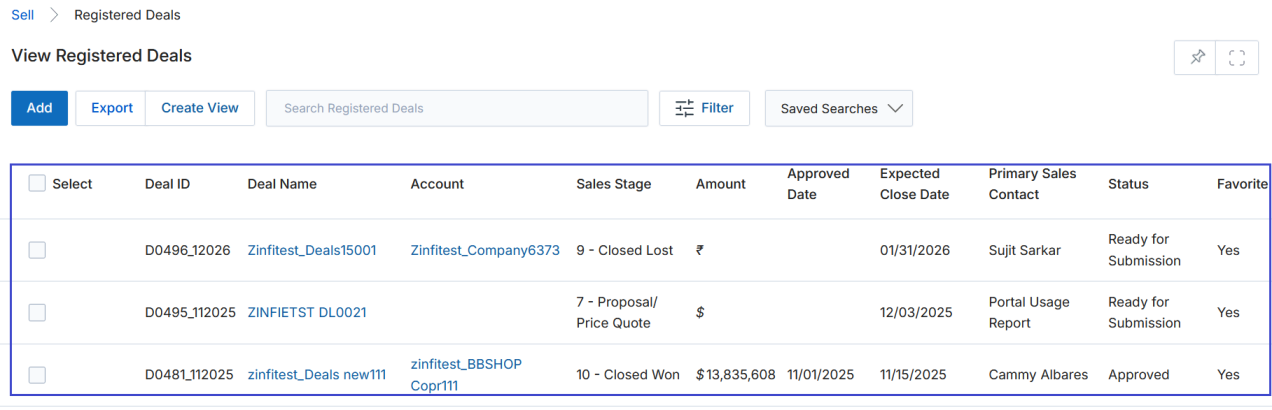This screenshot has height=410, width=1272.
Task: Open account zinfitest_BBSHOP Copr111
Action: click(466, 375)
